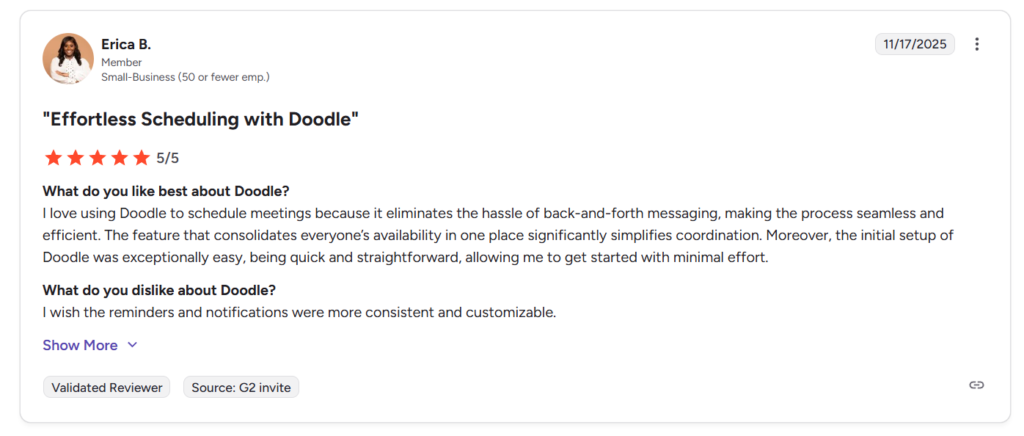
Task: Click the chevron beside Show More
Action: (132, 345)
